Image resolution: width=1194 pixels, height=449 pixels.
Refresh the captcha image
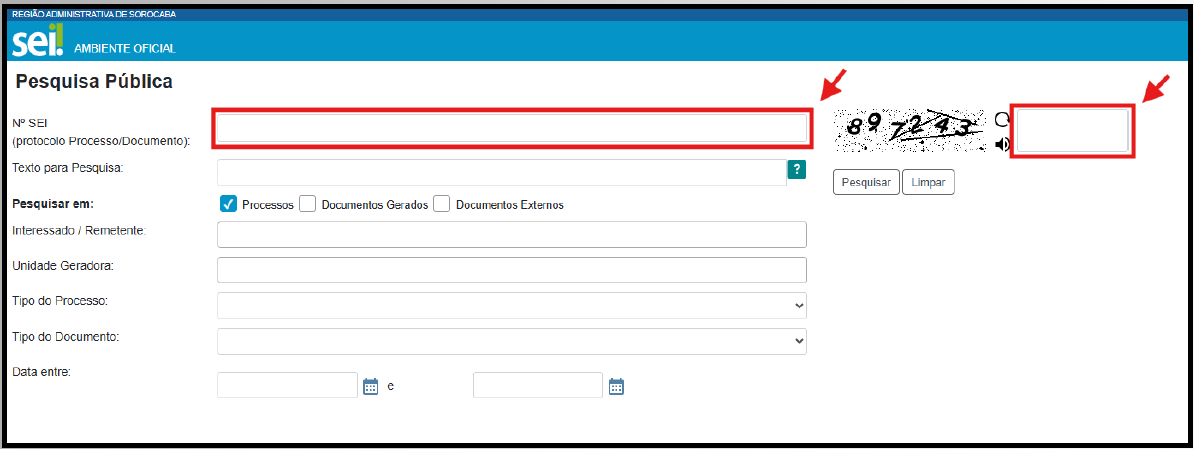[1002, 119]
